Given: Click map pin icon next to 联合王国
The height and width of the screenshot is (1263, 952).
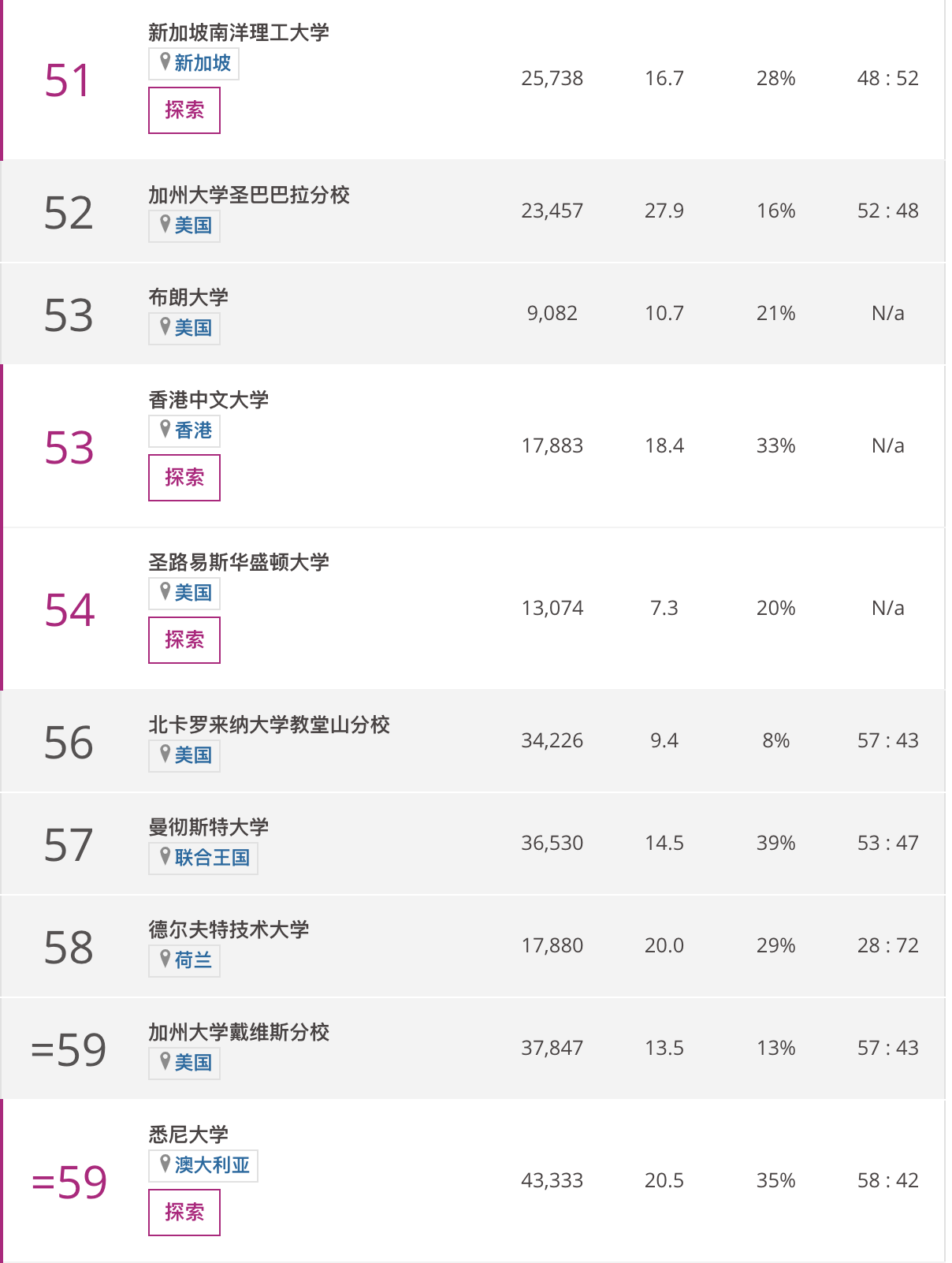Looking at the screenshot, I should click(165, 856).
